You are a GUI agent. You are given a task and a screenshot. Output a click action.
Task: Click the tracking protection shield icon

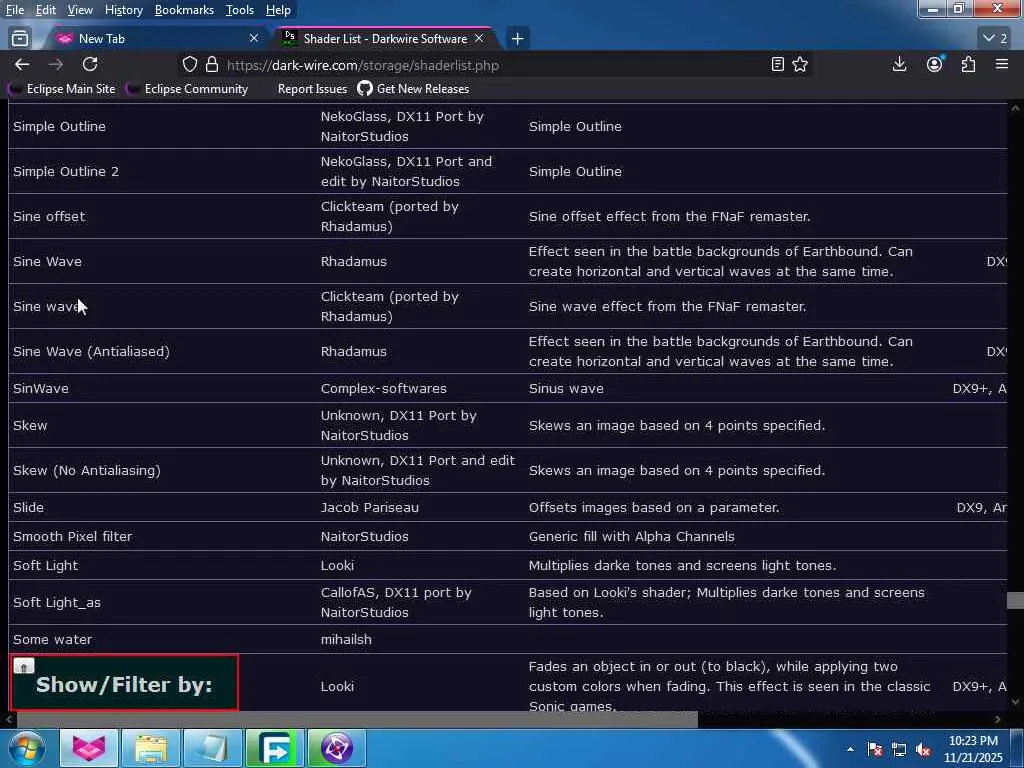[x=189, y=65]
